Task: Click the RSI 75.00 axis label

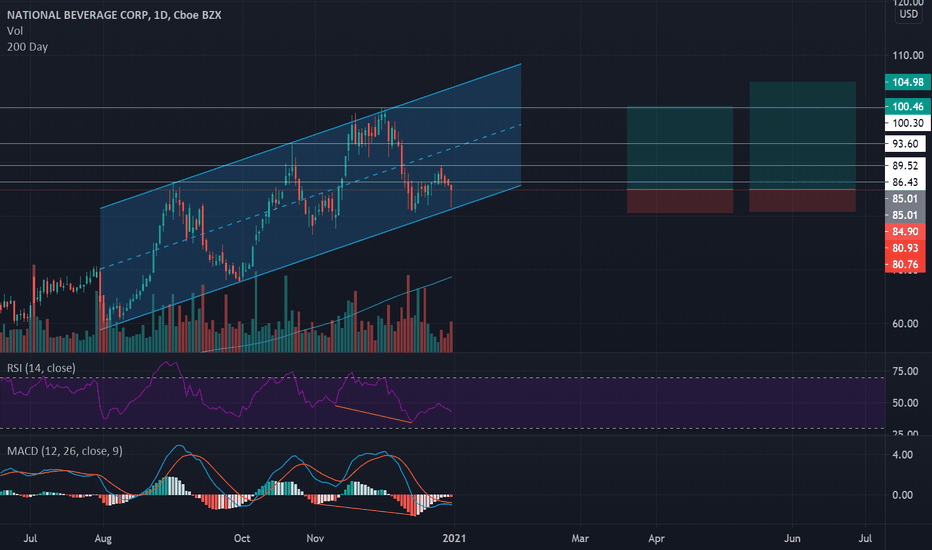Action: click(905, 371)
